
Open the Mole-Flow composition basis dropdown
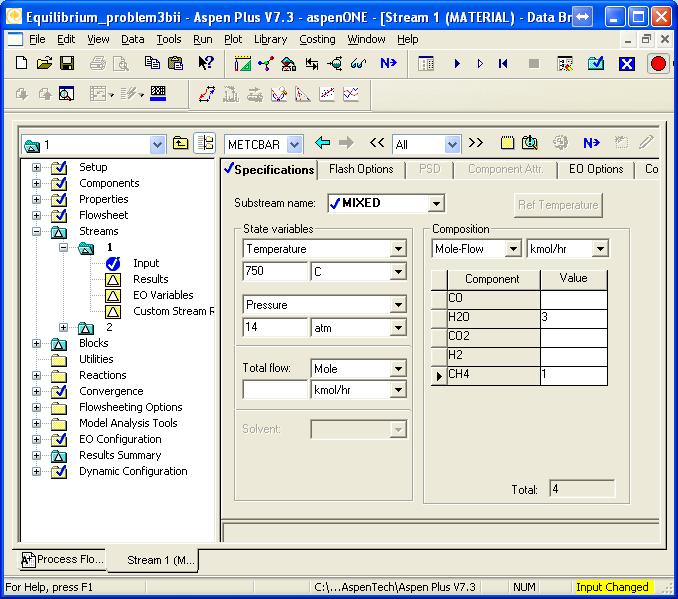[x=513, y=249]
